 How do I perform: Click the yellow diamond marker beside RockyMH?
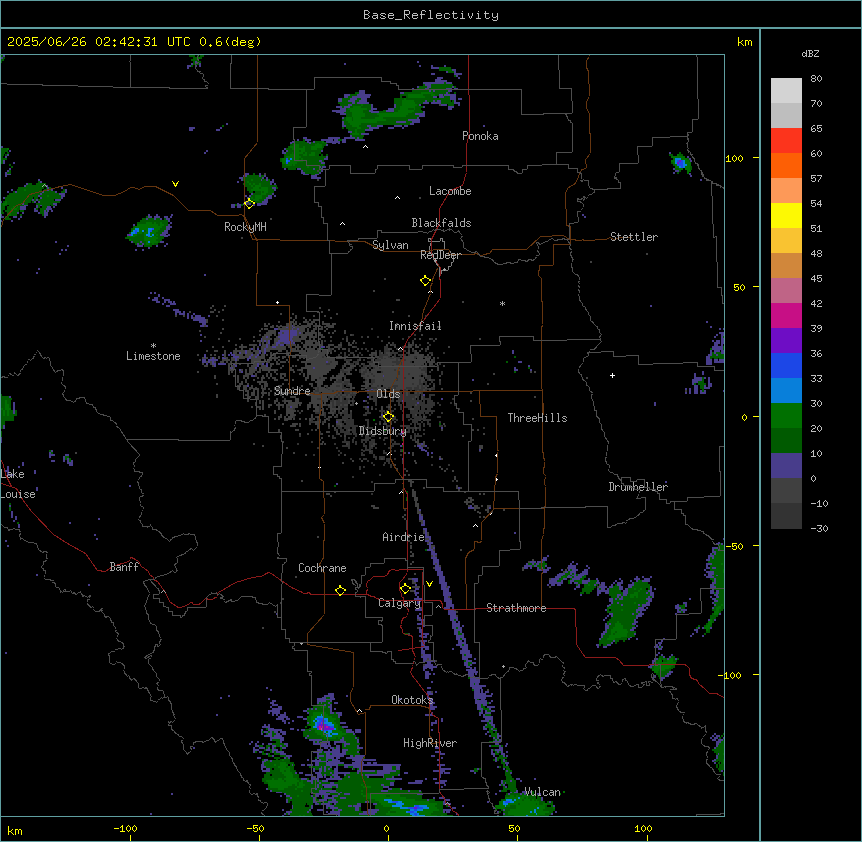(249, 203)
